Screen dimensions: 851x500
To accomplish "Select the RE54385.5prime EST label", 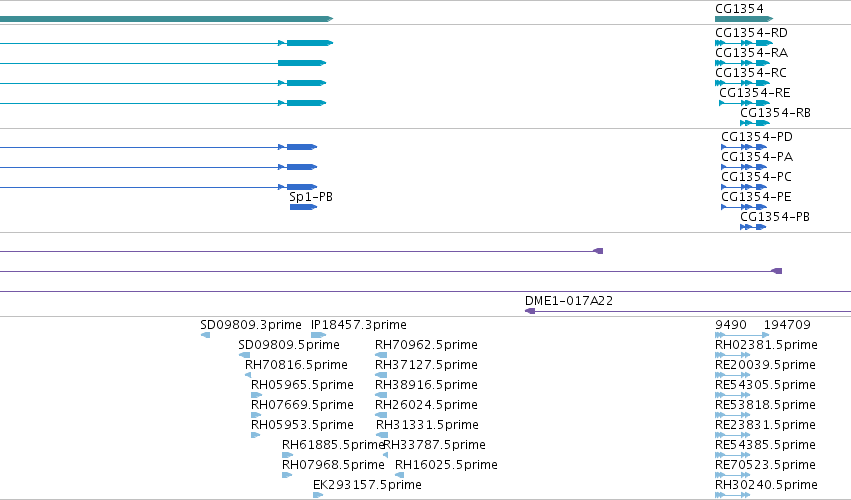I will click(x=765, y=445).
